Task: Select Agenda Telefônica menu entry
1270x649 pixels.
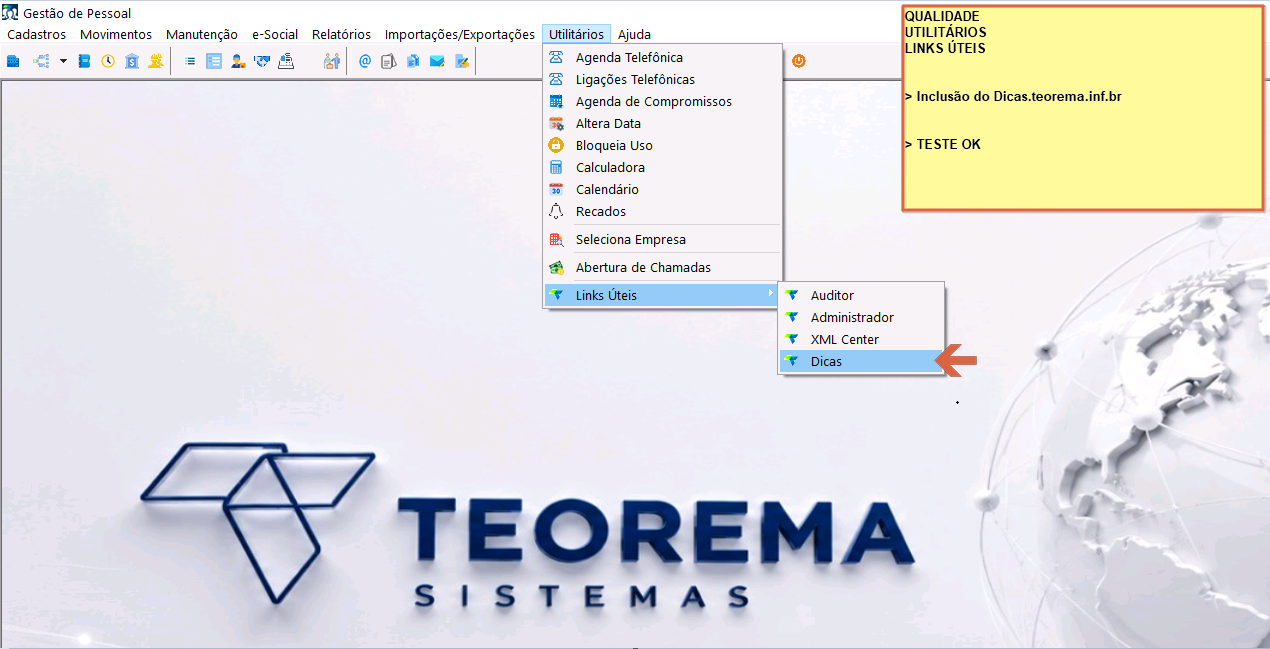Action: (662, 57)
